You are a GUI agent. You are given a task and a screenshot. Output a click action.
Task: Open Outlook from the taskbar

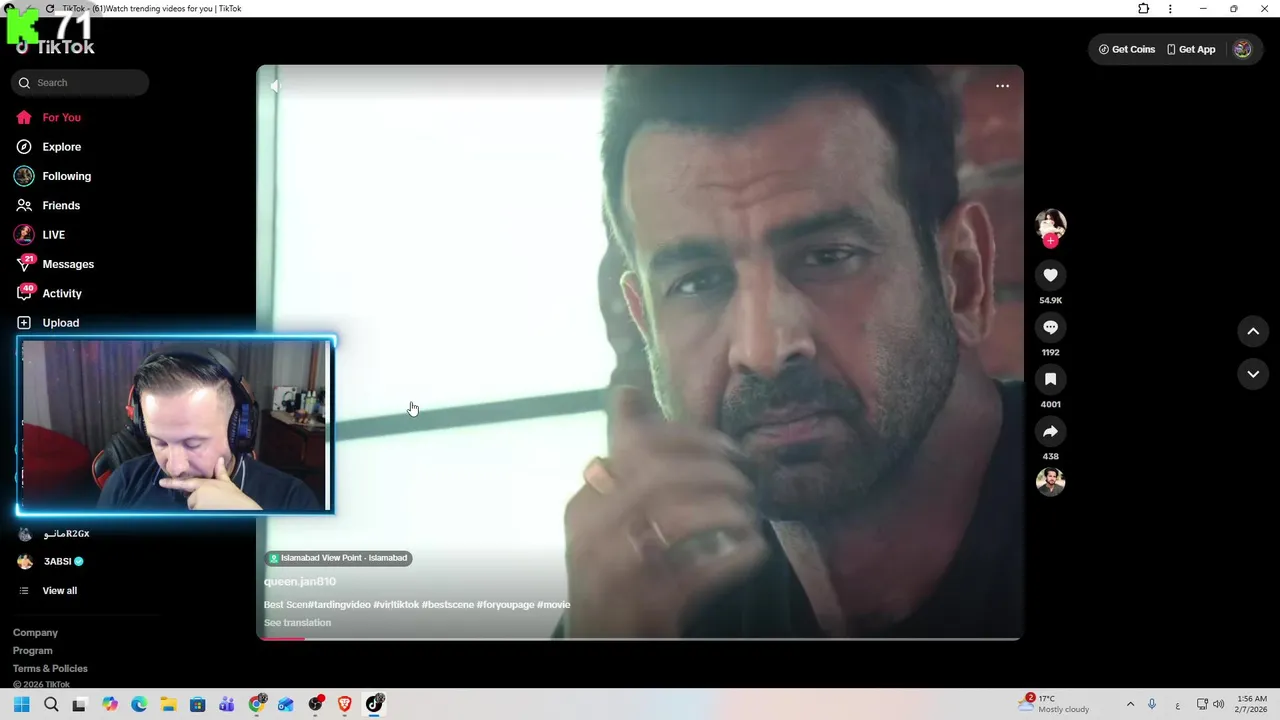click(x=286, y=704)
